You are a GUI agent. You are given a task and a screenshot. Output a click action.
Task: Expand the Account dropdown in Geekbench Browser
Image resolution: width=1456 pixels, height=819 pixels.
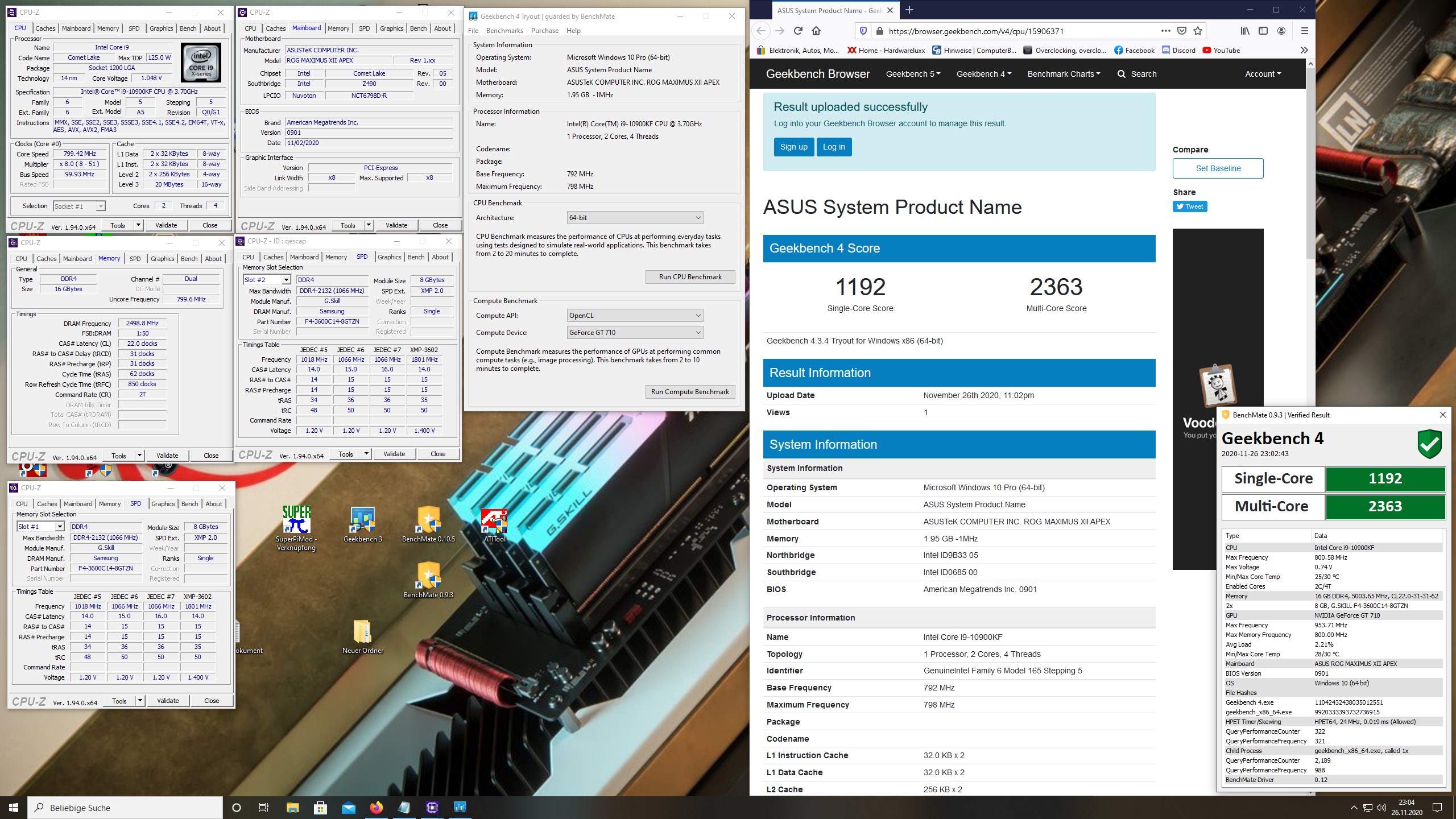pos(1263,74)
